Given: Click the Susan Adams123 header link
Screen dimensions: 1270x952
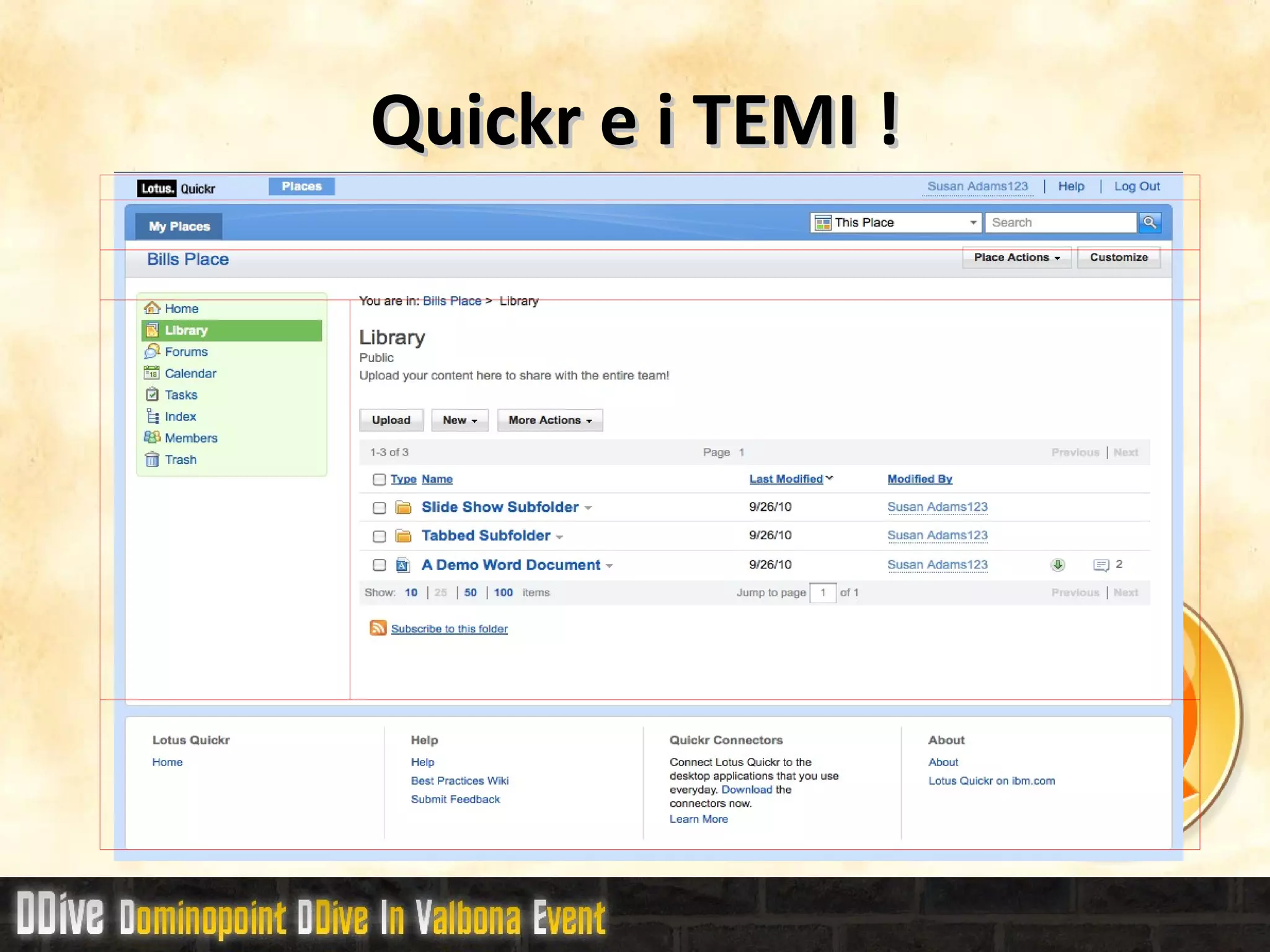Looking at the screenshot, I should [977, 187].
